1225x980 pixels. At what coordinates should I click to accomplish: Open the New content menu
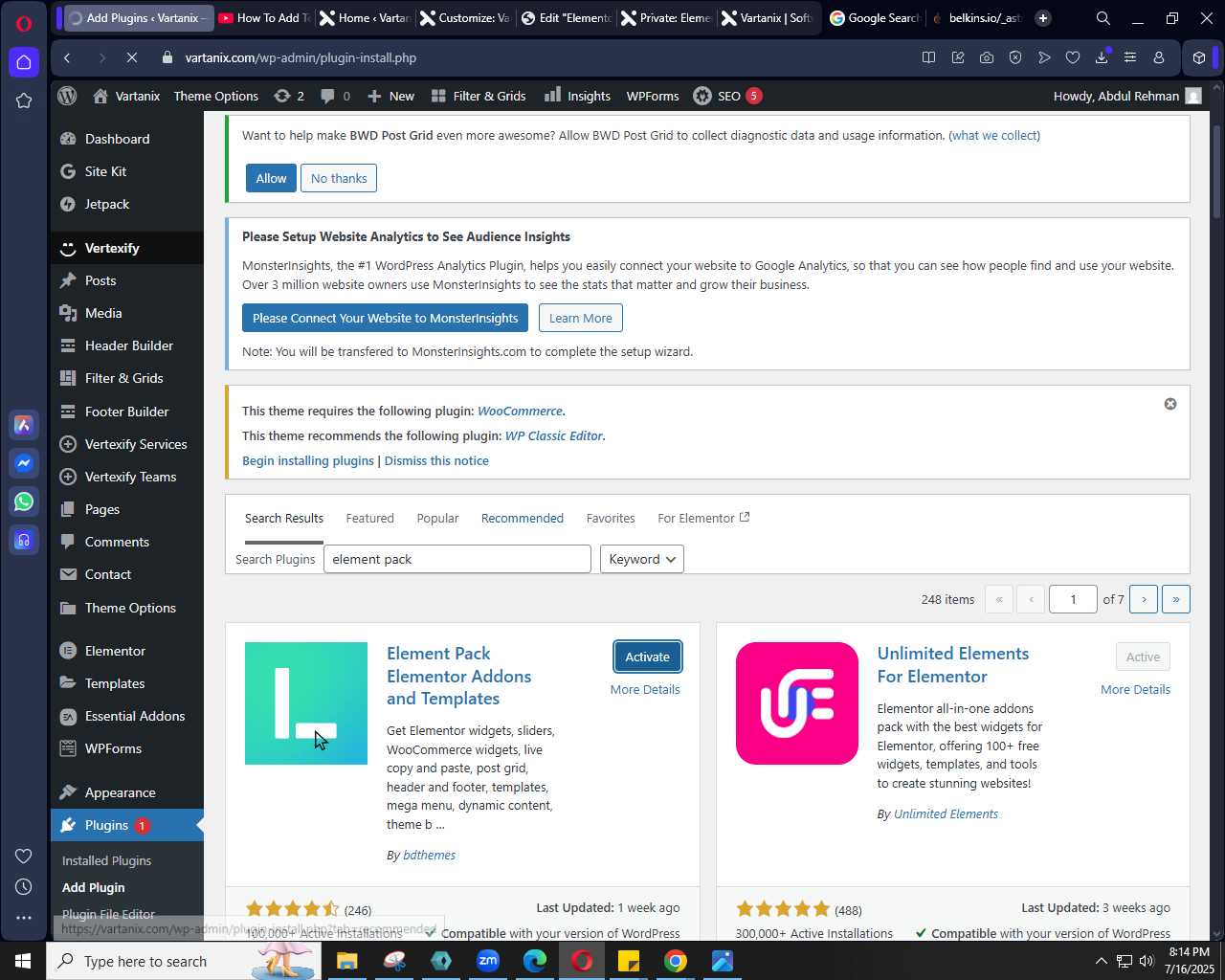[390, 96]
